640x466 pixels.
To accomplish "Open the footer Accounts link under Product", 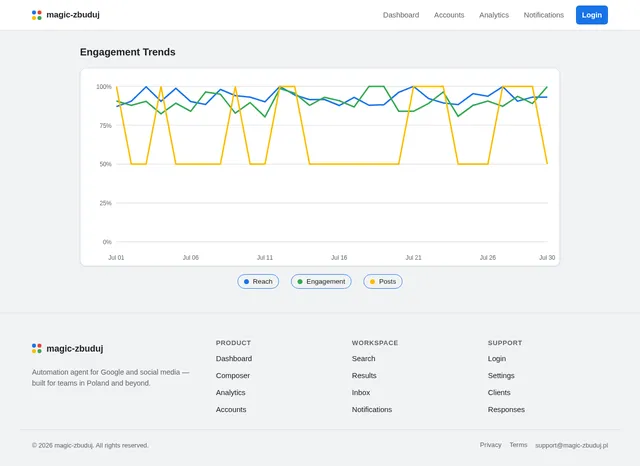I will point(231,409).
